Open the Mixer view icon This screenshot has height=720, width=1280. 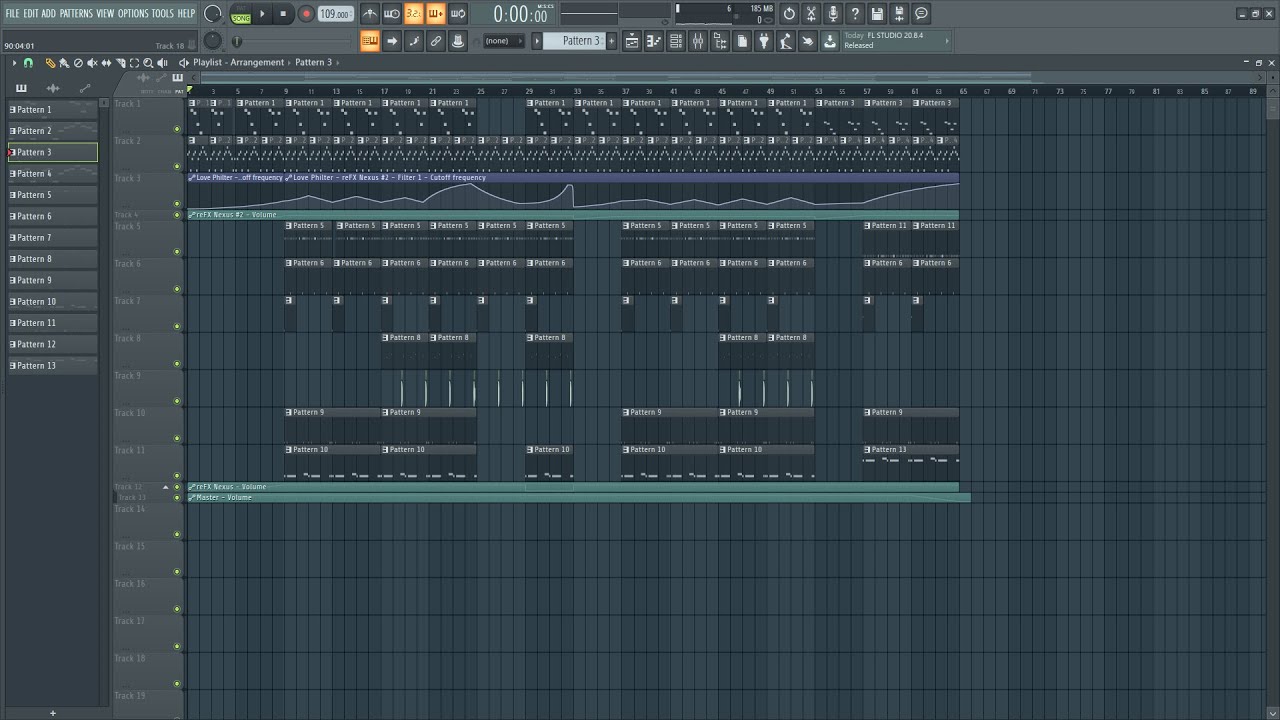pyautogui.click(x=698, y=41)
